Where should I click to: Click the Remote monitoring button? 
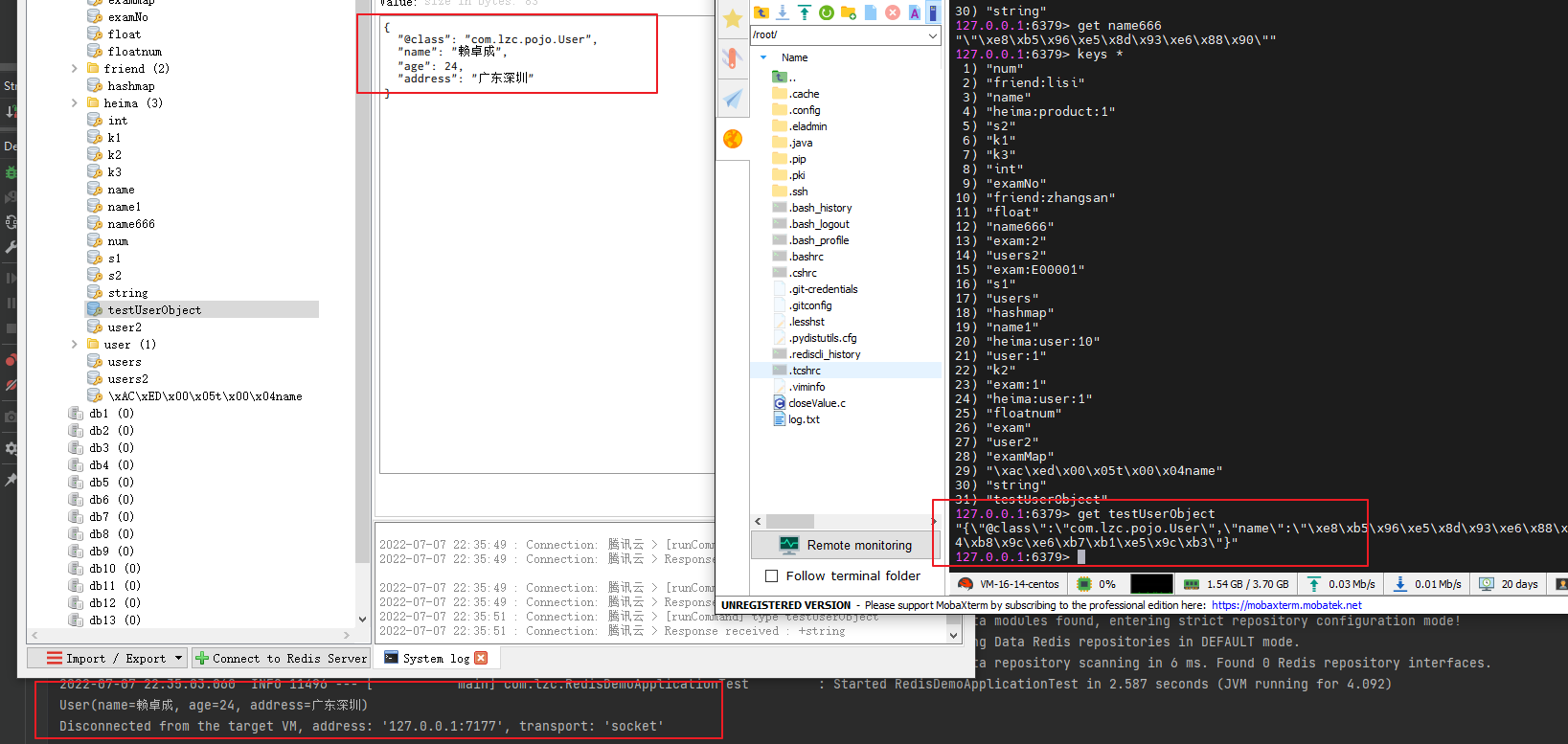pyautogui.click(x=847, y=545)
